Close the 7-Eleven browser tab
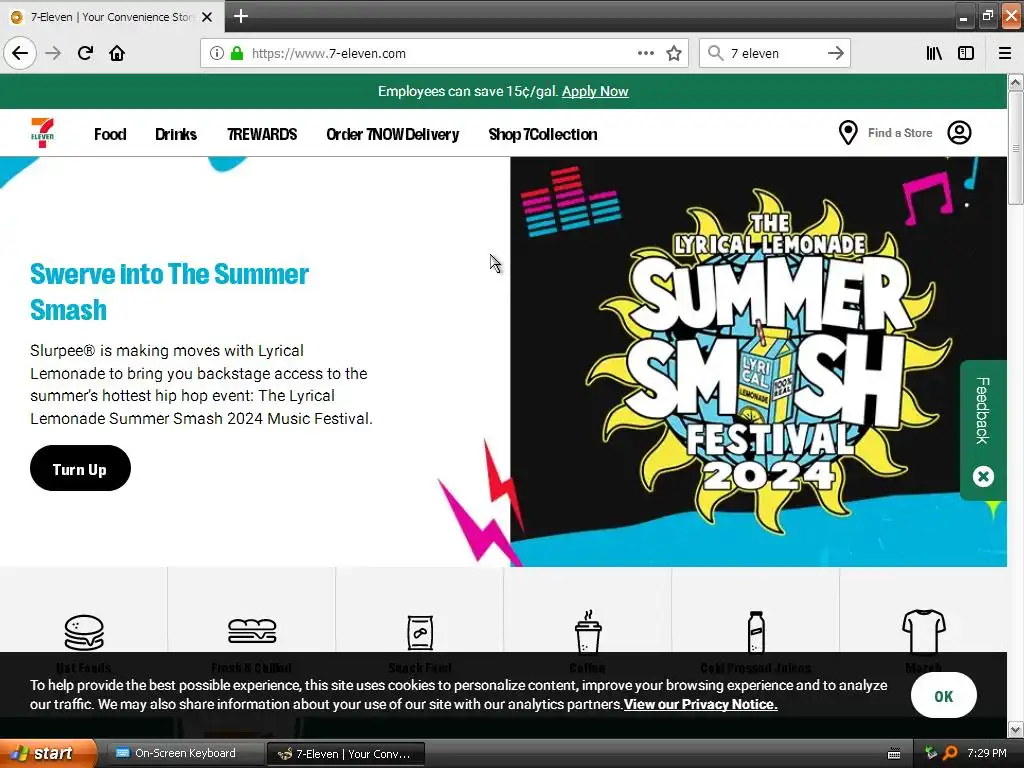Image resolution: width=1024 pixels, height=768 pixels. 207,17
